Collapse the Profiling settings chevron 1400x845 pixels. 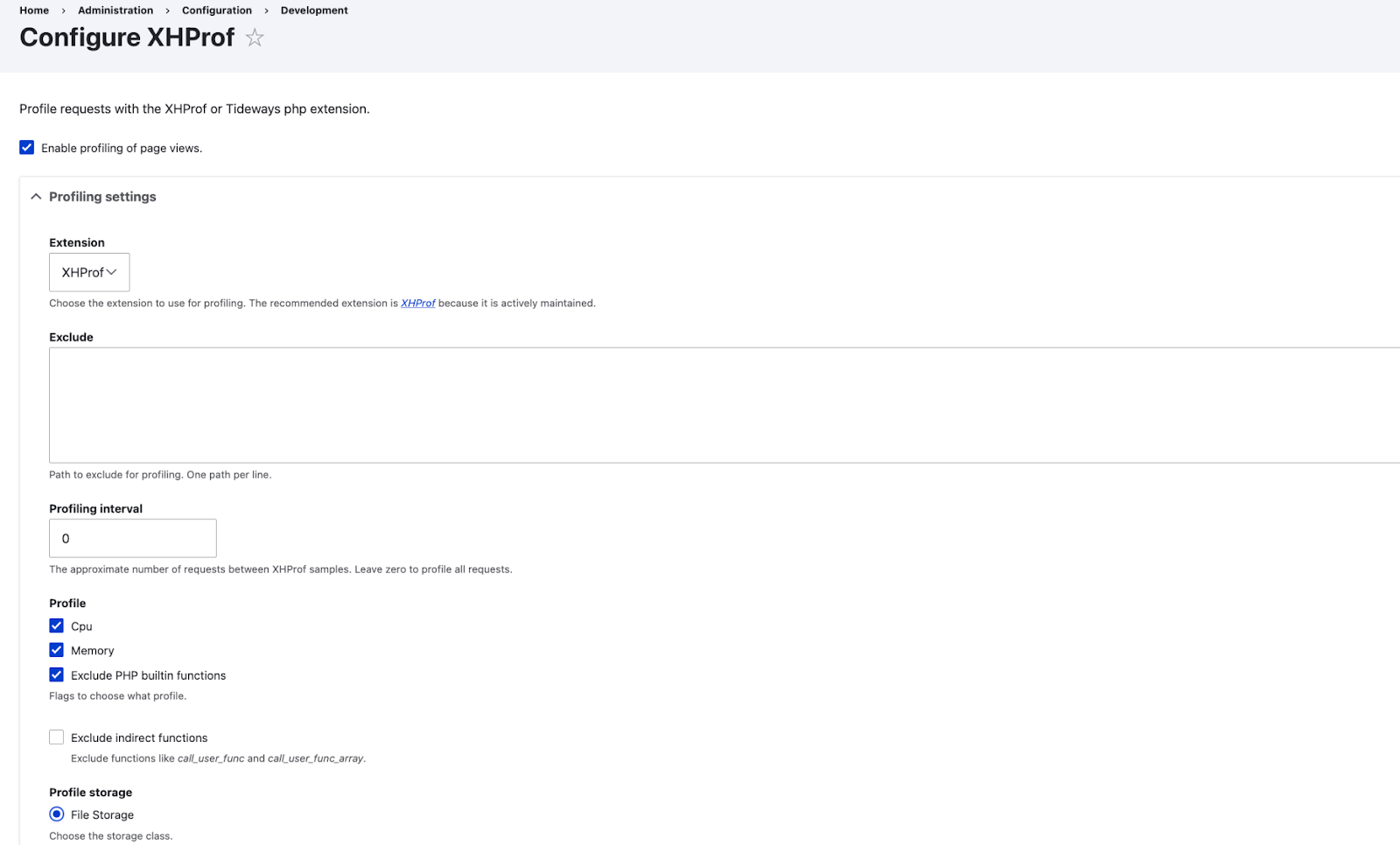click(36, 197)
